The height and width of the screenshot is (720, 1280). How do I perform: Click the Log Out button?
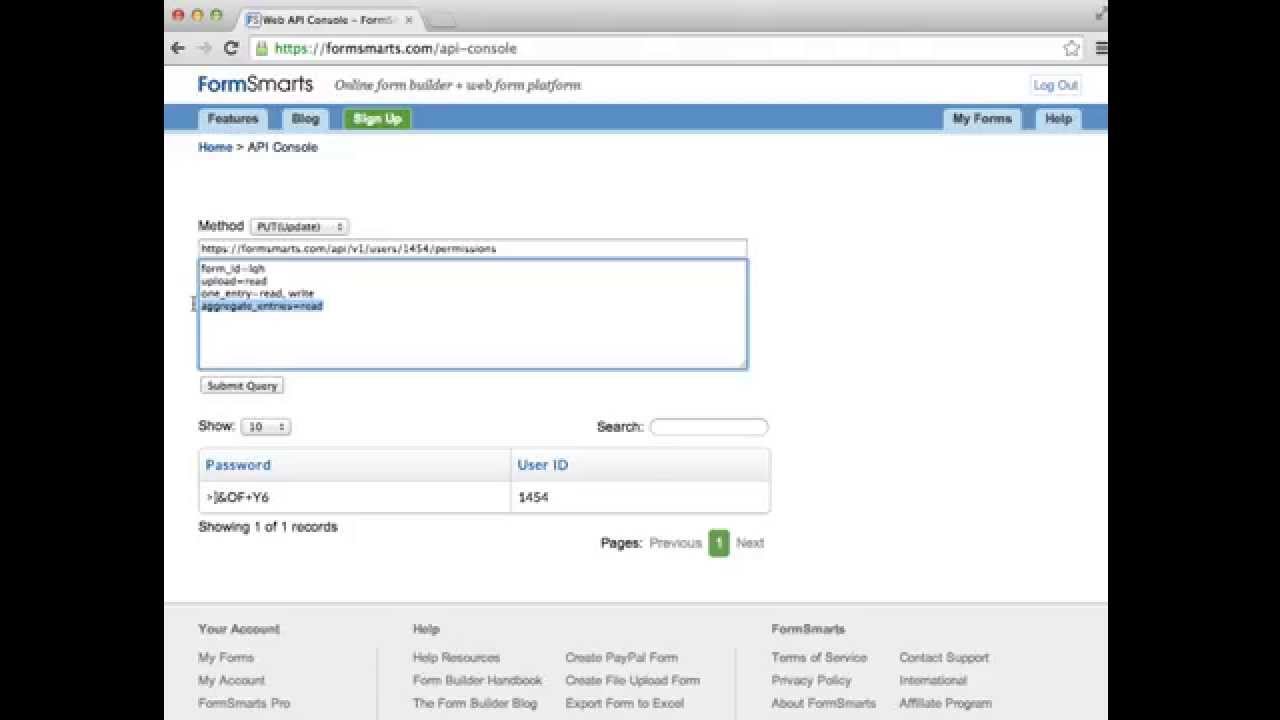[1055, 85]
